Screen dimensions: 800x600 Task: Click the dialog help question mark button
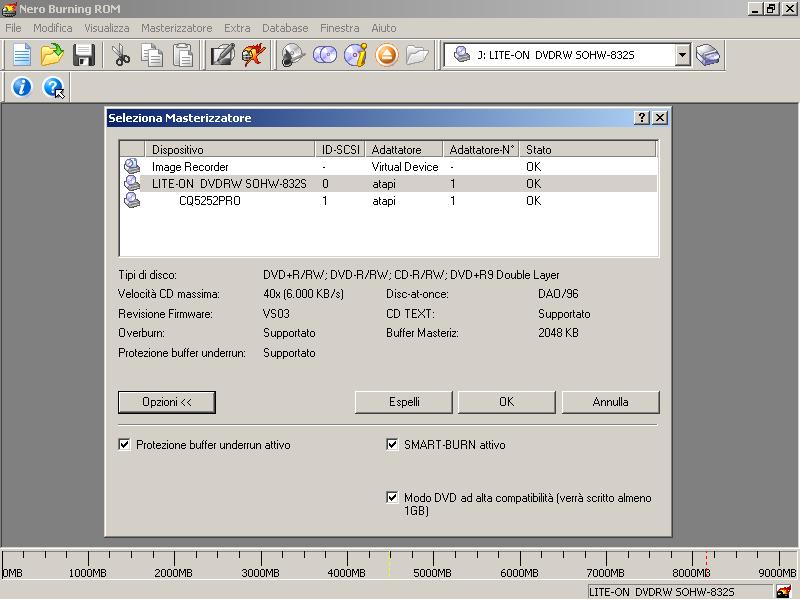coord(641,118)
